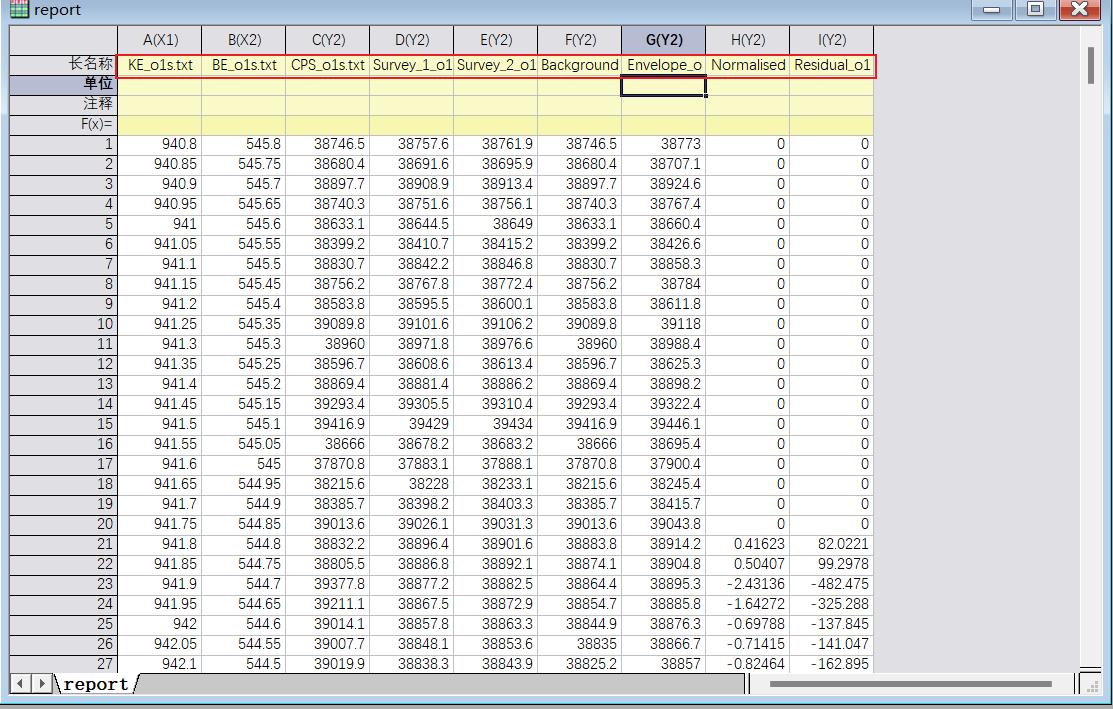Select the 注释 row header
The height and width of the screenshot is (709, 1113).
coord(63,104)
